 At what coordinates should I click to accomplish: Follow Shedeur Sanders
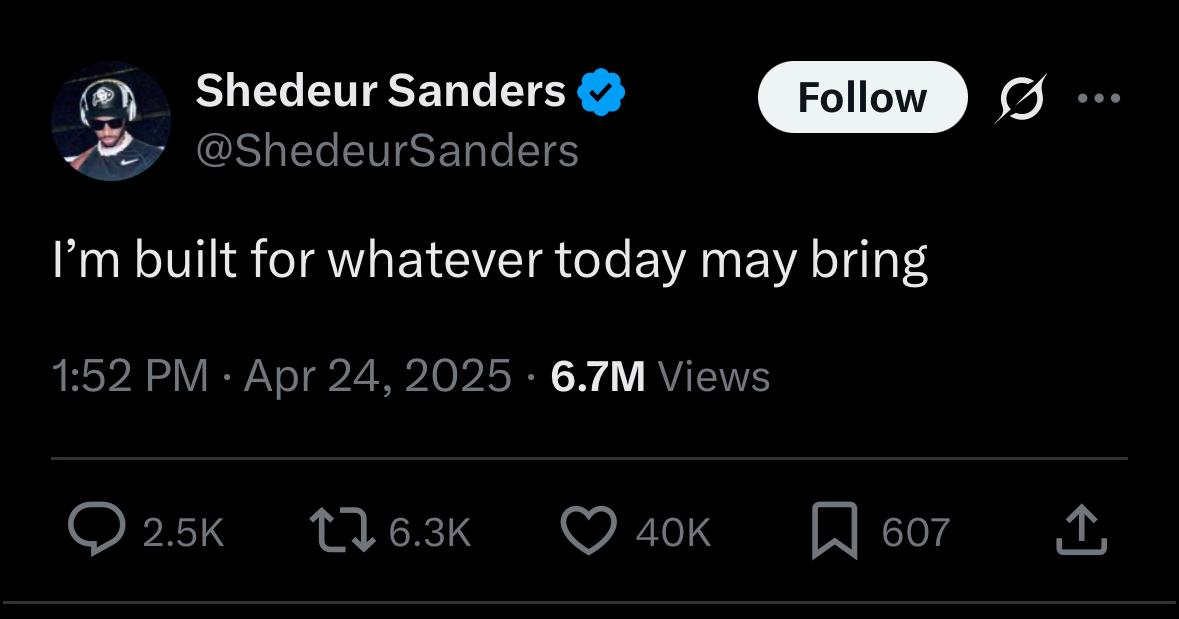point(862,97)
